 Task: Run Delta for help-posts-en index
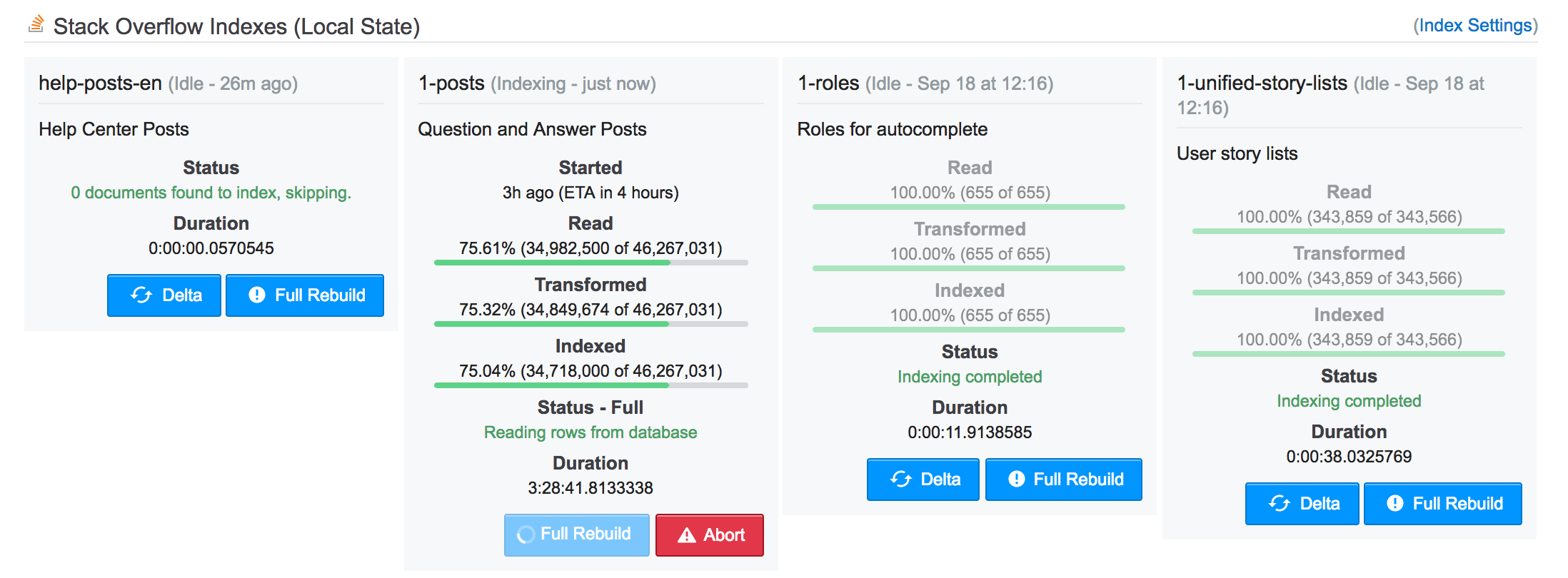164,295
